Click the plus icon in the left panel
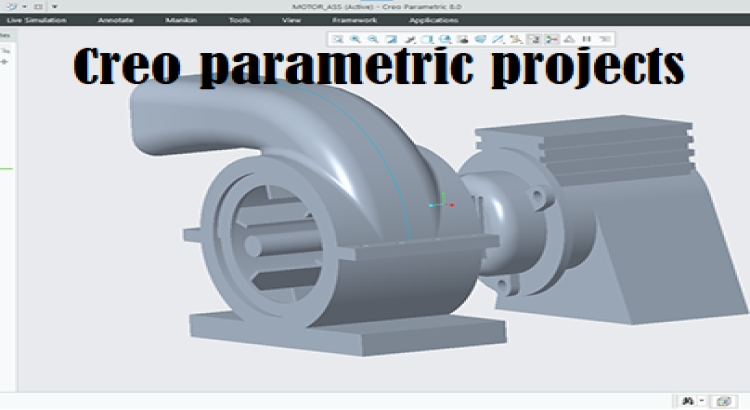 point(5,62)
